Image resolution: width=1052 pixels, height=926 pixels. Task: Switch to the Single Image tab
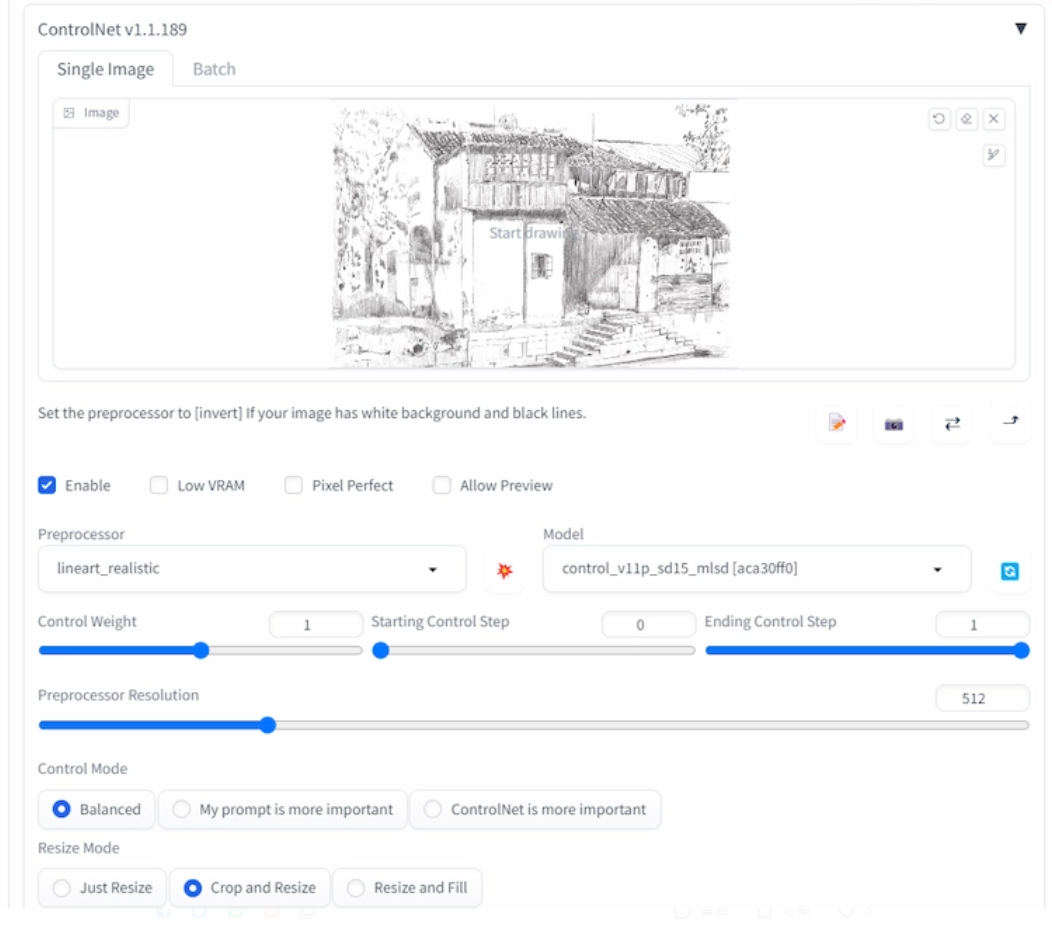point(105,69)
